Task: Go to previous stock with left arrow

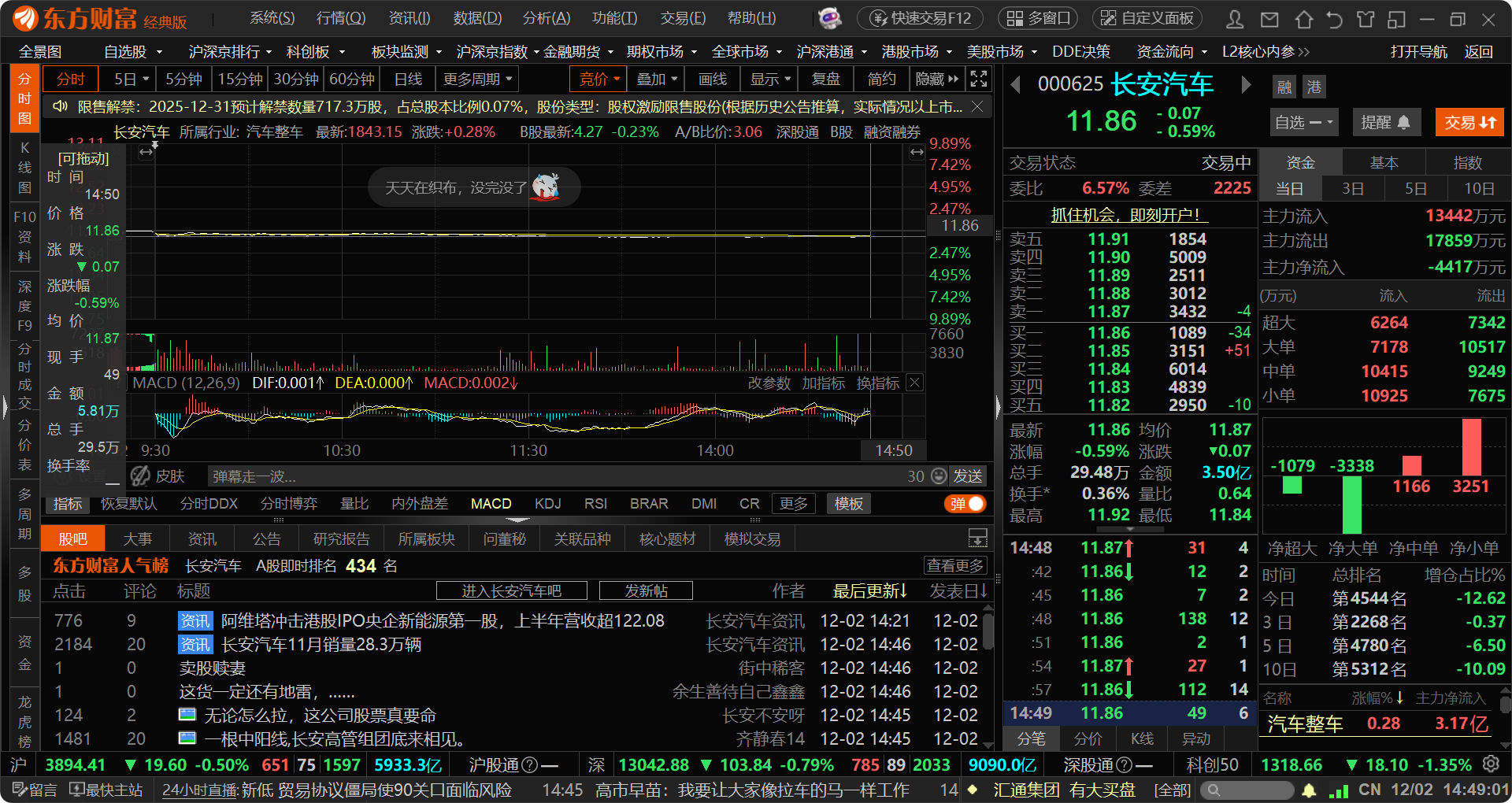Action: pyautogui.click(x=1015, y=84)
